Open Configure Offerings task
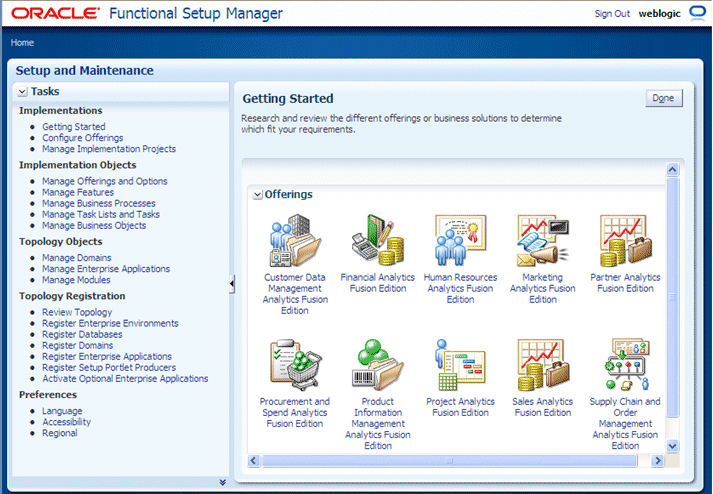 (83, 138)
